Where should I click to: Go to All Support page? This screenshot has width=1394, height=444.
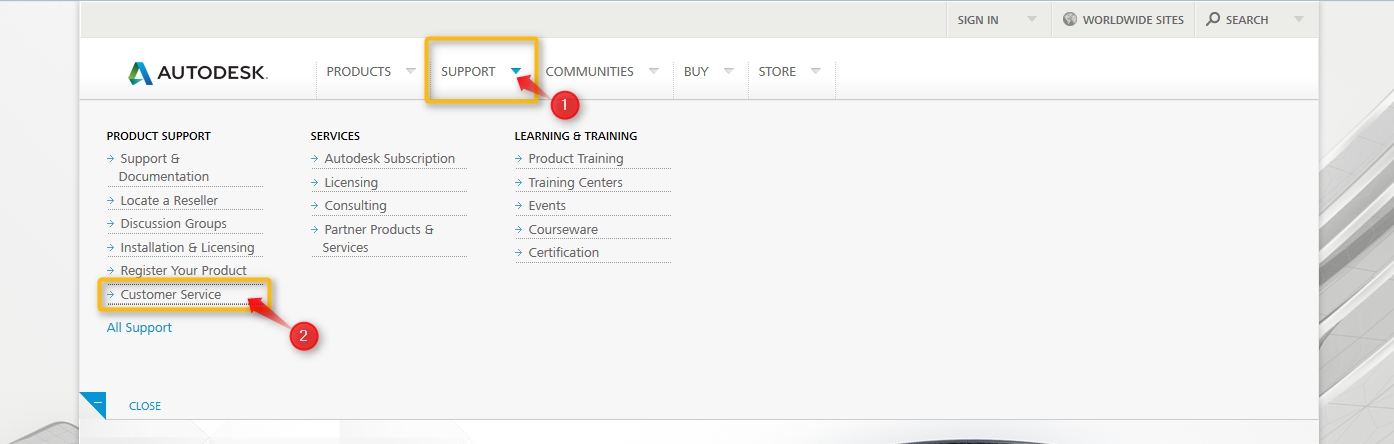click(139, 328)
